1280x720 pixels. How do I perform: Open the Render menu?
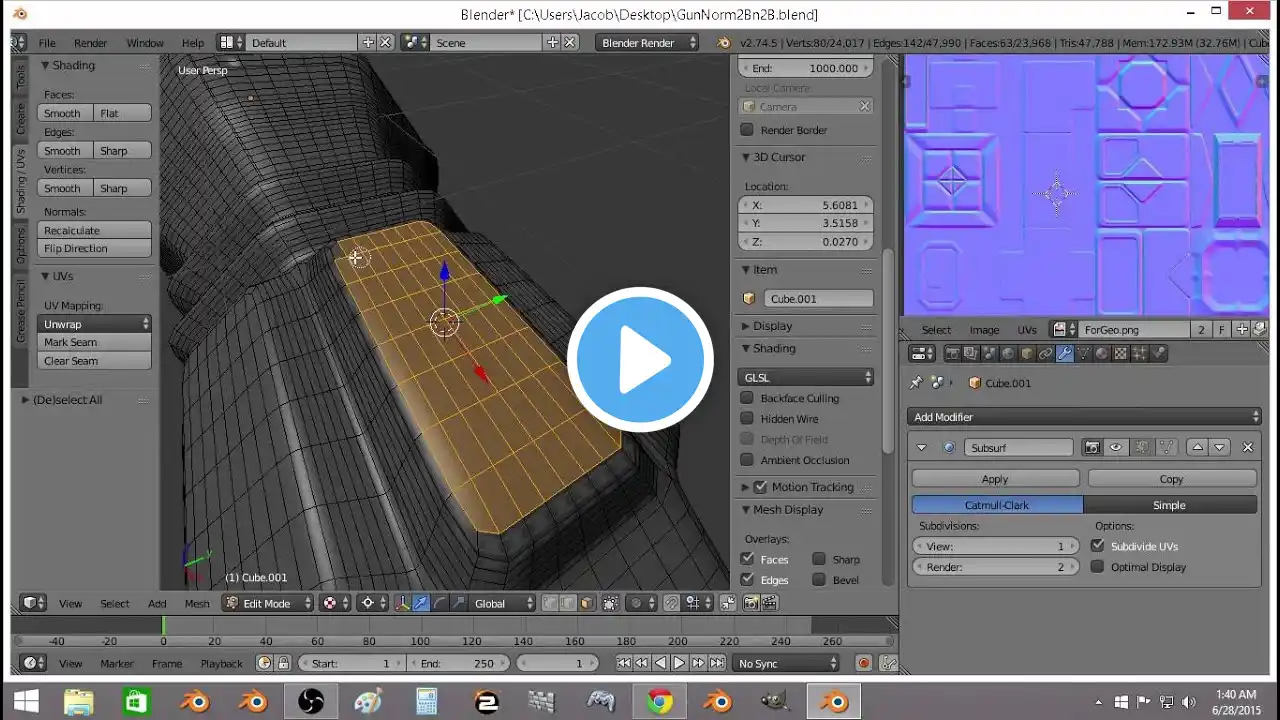(x=90, y=43)
